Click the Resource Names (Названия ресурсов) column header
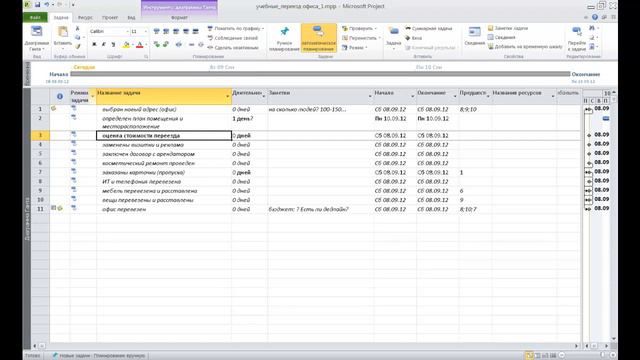640x360 pixels. [x=524, y=96]
